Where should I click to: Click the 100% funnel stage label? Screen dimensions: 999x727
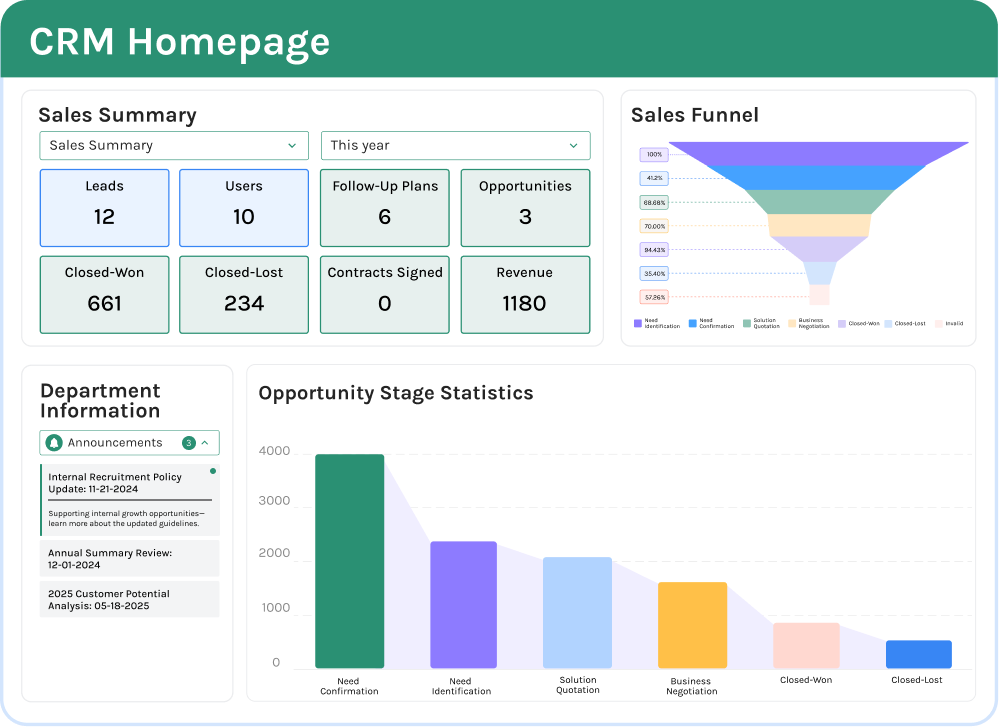(652, 154)
